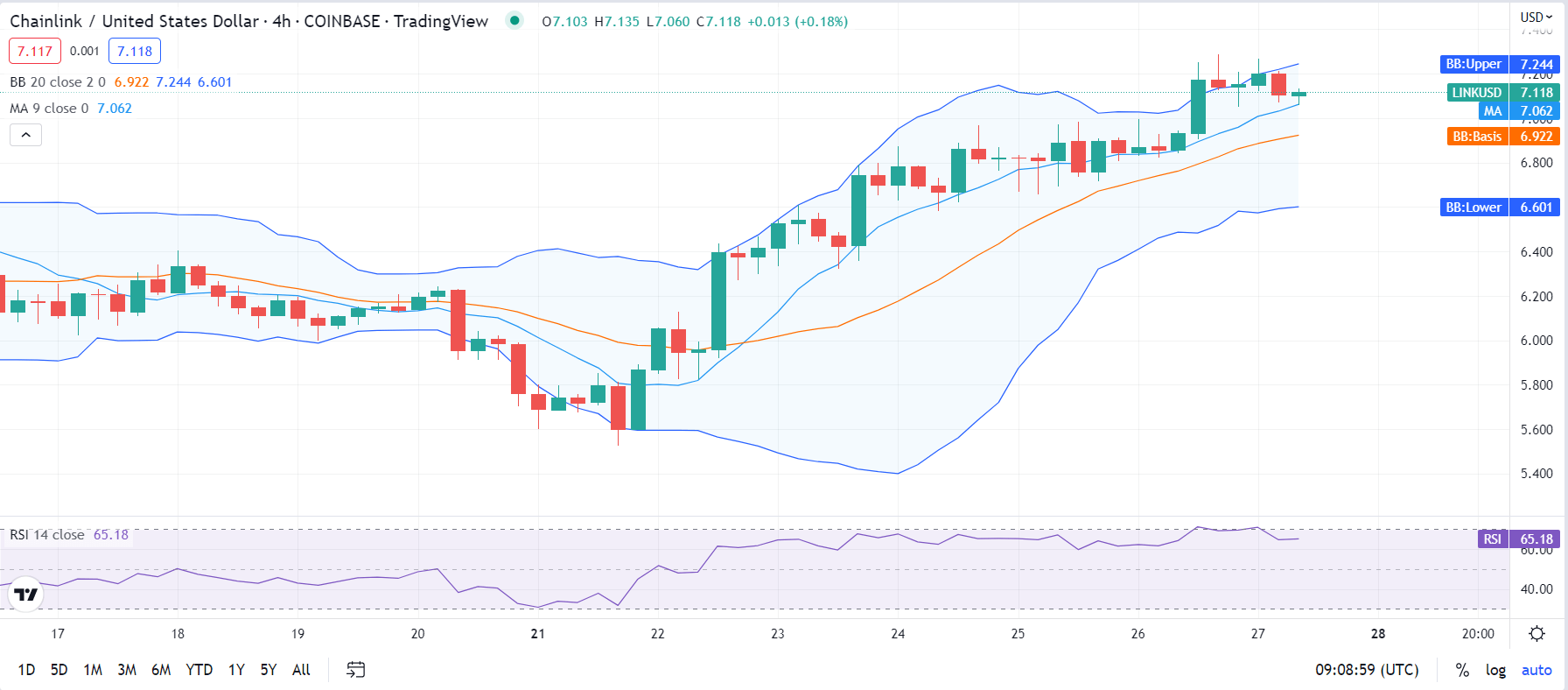Screen dimensions: 1568x690
Task: Toggle percent scale mode
Action: (x=1462, y=670)
